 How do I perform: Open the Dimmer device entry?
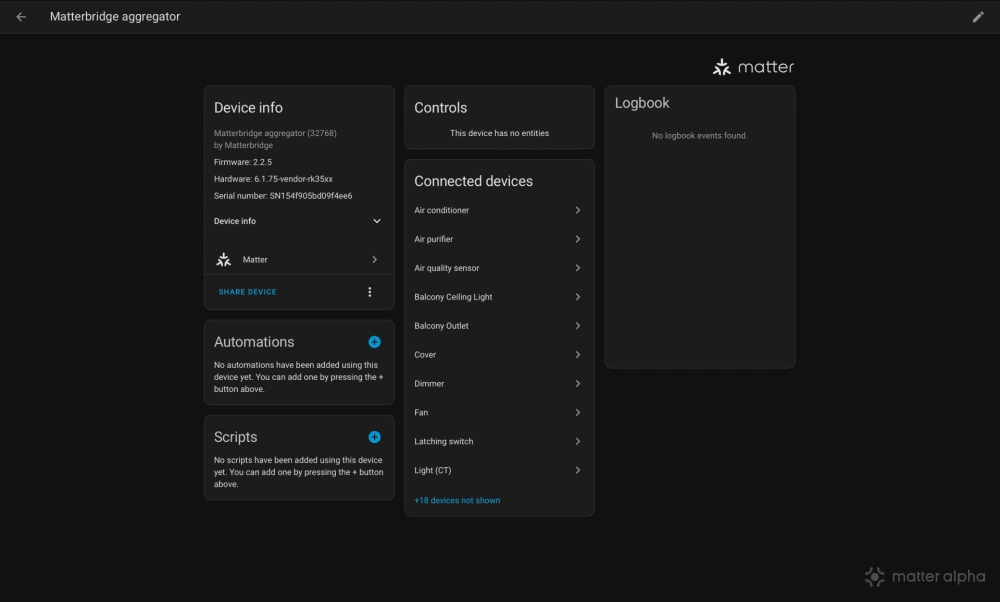coord(429,384)
